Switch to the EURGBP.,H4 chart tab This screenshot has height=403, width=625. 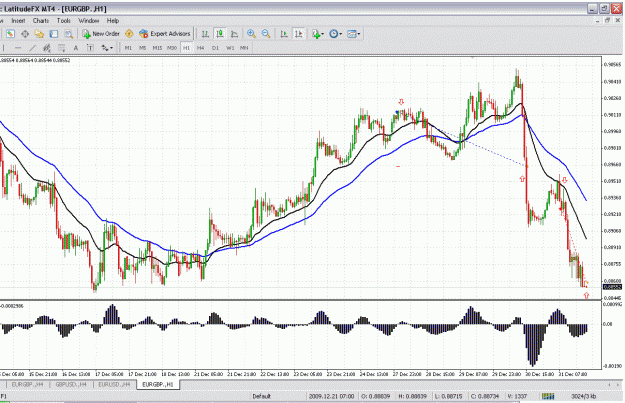pyautogui.click(x=27, y=385)
